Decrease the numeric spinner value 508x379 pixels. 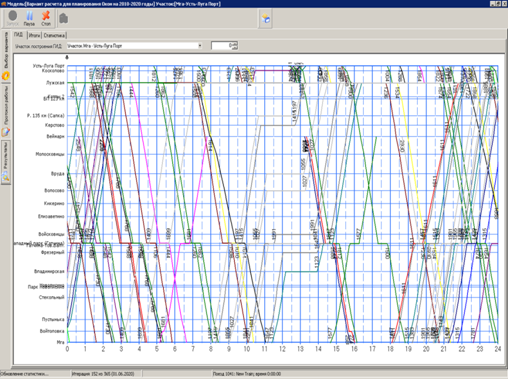click(x=235, y=47)
